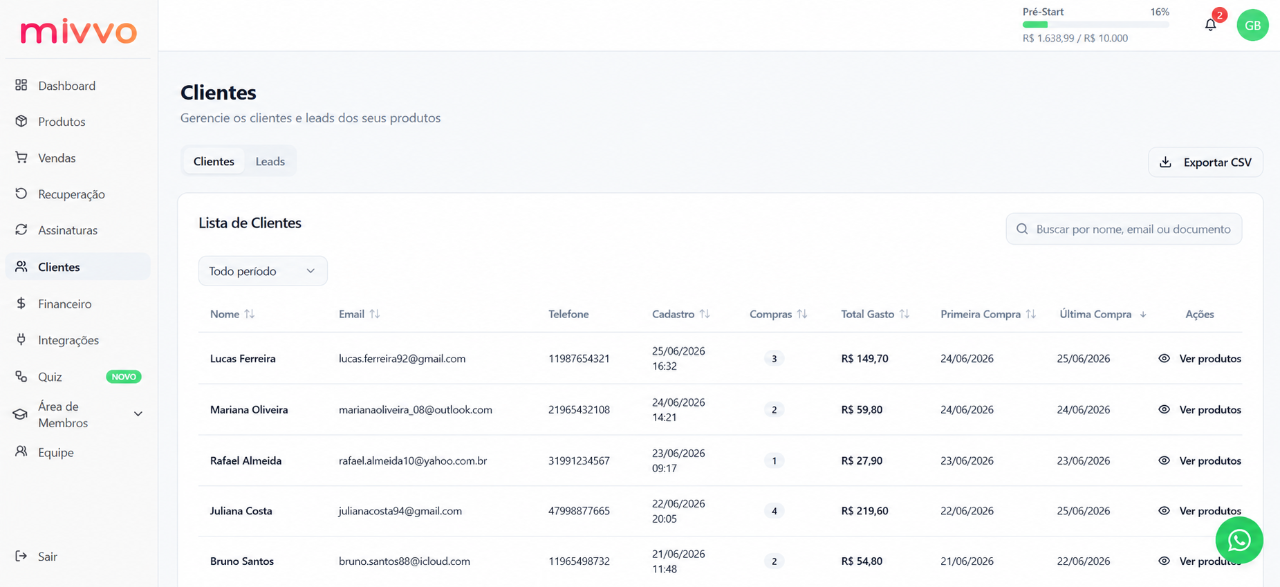
Task: Expand the Área de Membros submenu
Action: pyautogui.click(x=138, y=414)
